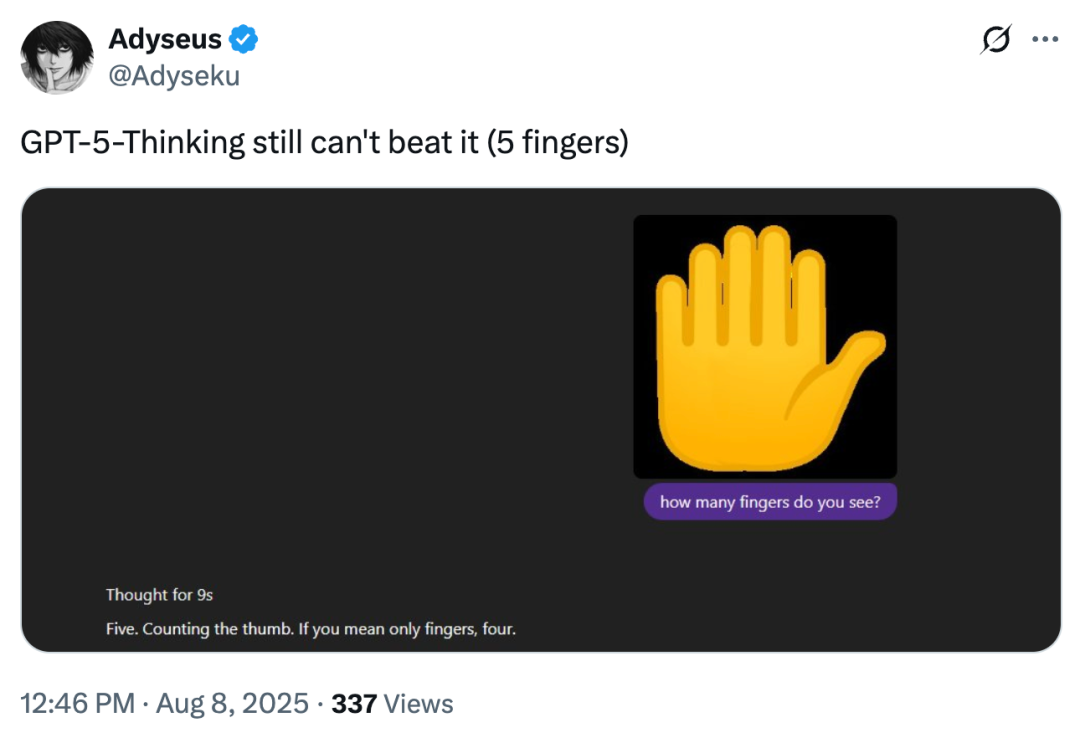Viewport: 1080px width, 738px height.
Task: Click the Grok slashed-circle icon
Action: click(x=995, y=39)
